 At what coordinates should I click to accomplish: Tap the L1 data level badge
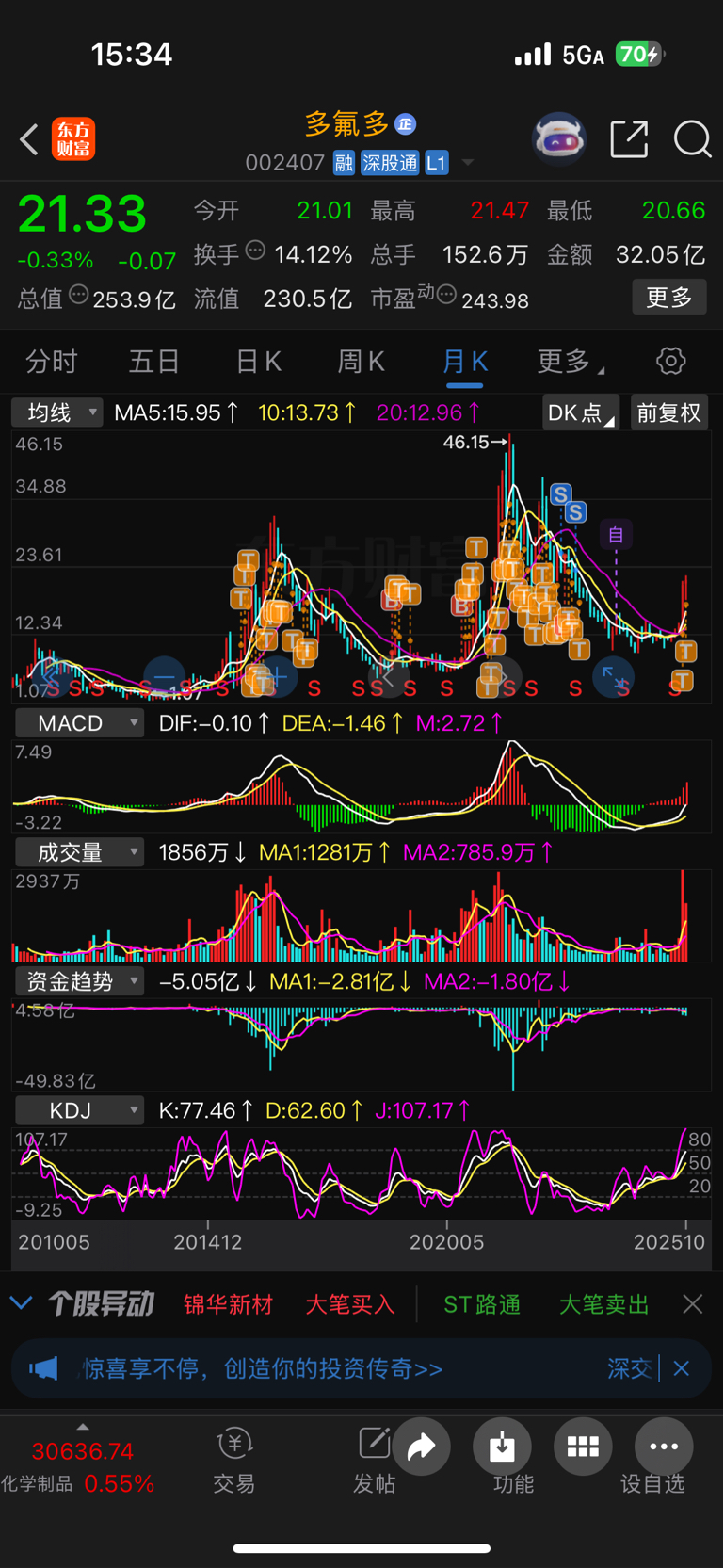(x=436, y=163)
